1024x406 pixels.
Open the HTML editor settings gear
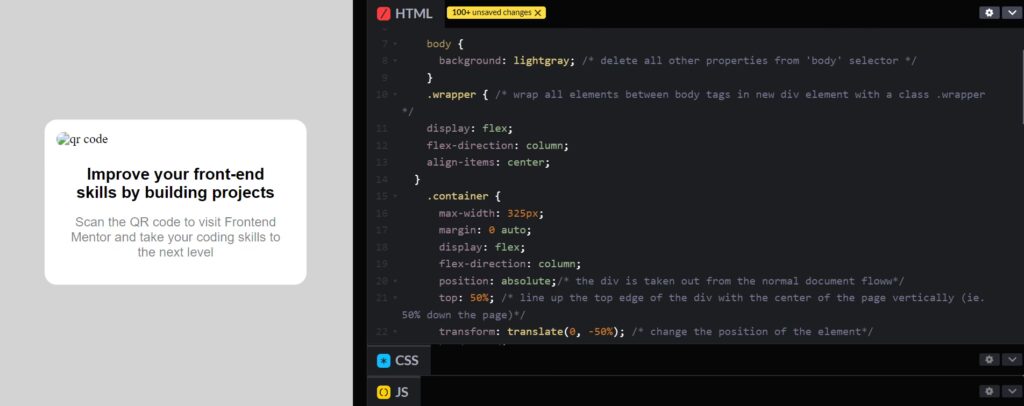(x=990, y=13)
